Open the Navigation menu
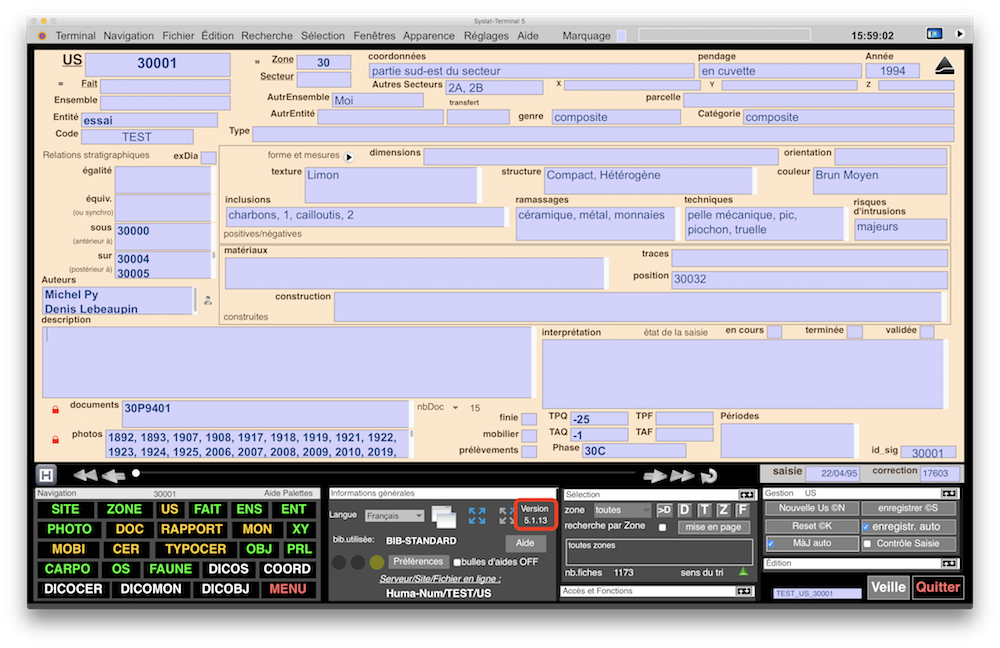Screen dimensions: 1000x648 point(128,36)
